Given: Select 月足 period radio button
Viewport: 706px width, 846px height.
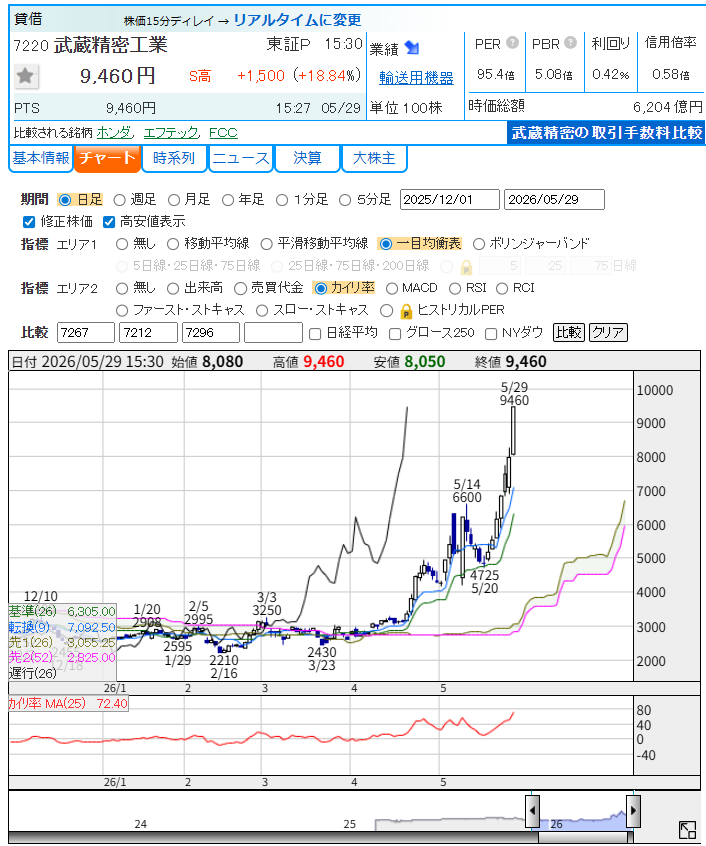Looking at the screenshot, I should point(174,200).
